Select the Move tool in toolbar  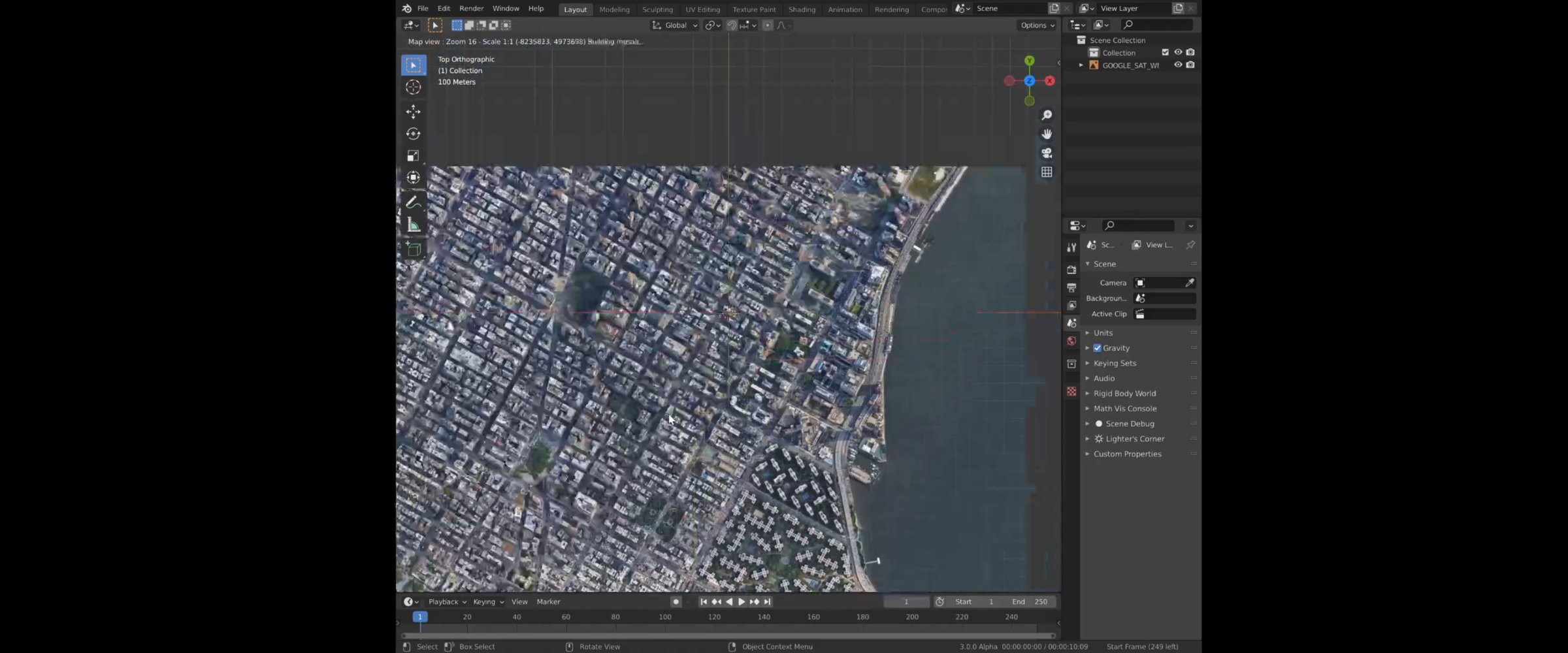click(413, 112)
